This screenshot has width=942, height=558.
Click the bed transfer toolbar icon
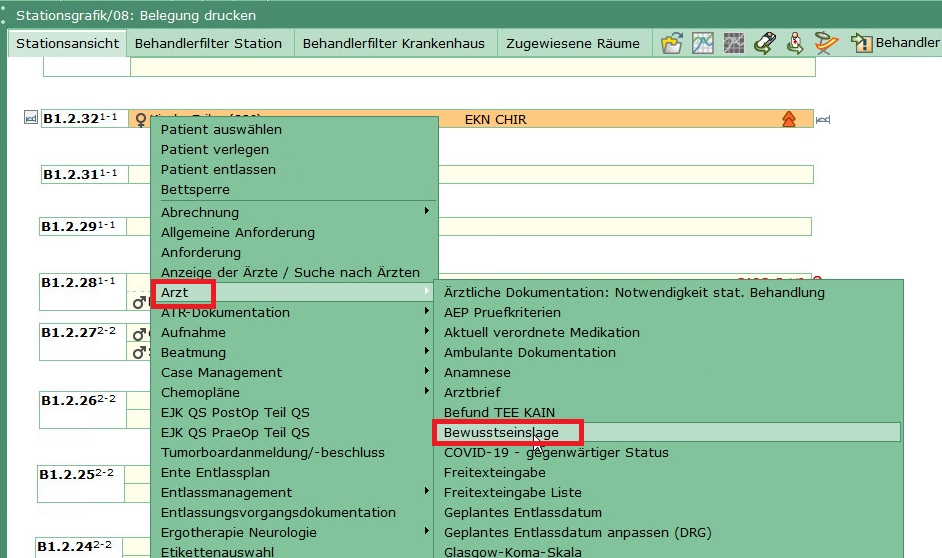(765, 43)
